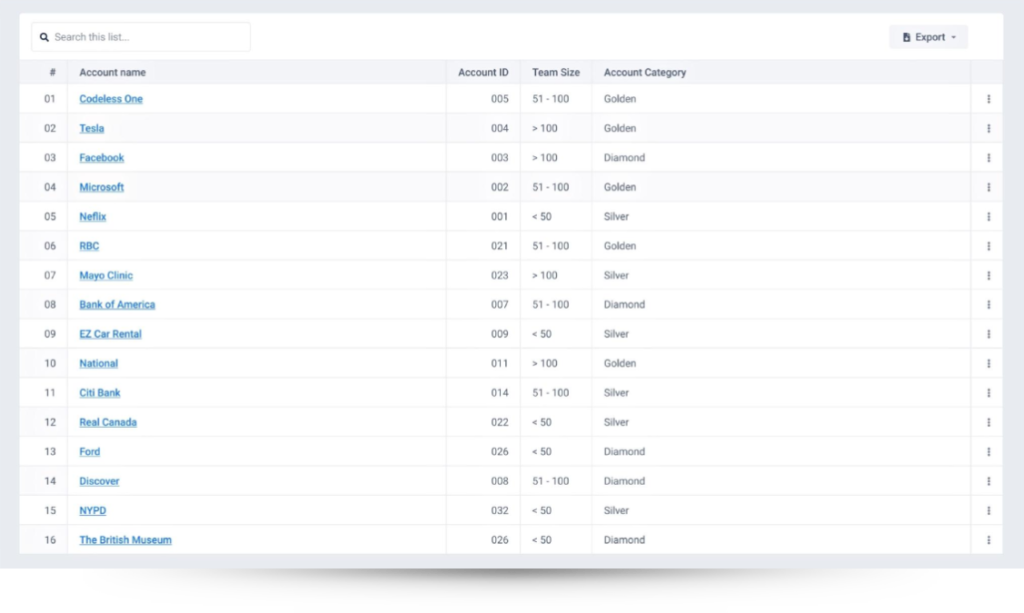The height and width of the screenshot is (613, 1024).
Task: Select Account ID cell 005
Action: [500, 99]
